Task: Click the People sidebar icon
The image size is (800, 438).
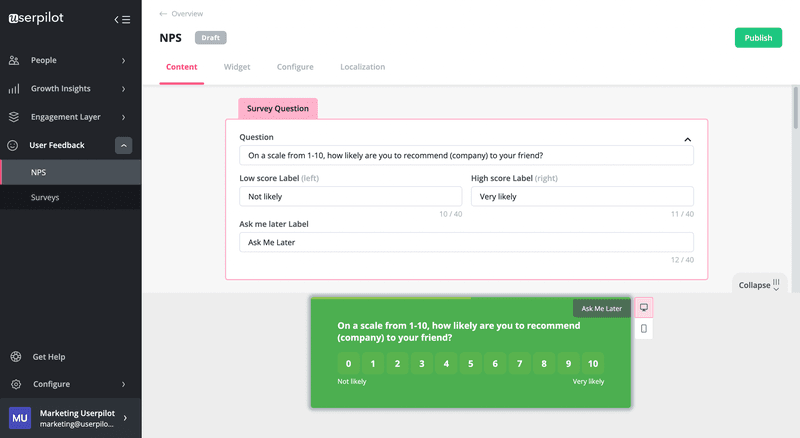Action: 14,60
